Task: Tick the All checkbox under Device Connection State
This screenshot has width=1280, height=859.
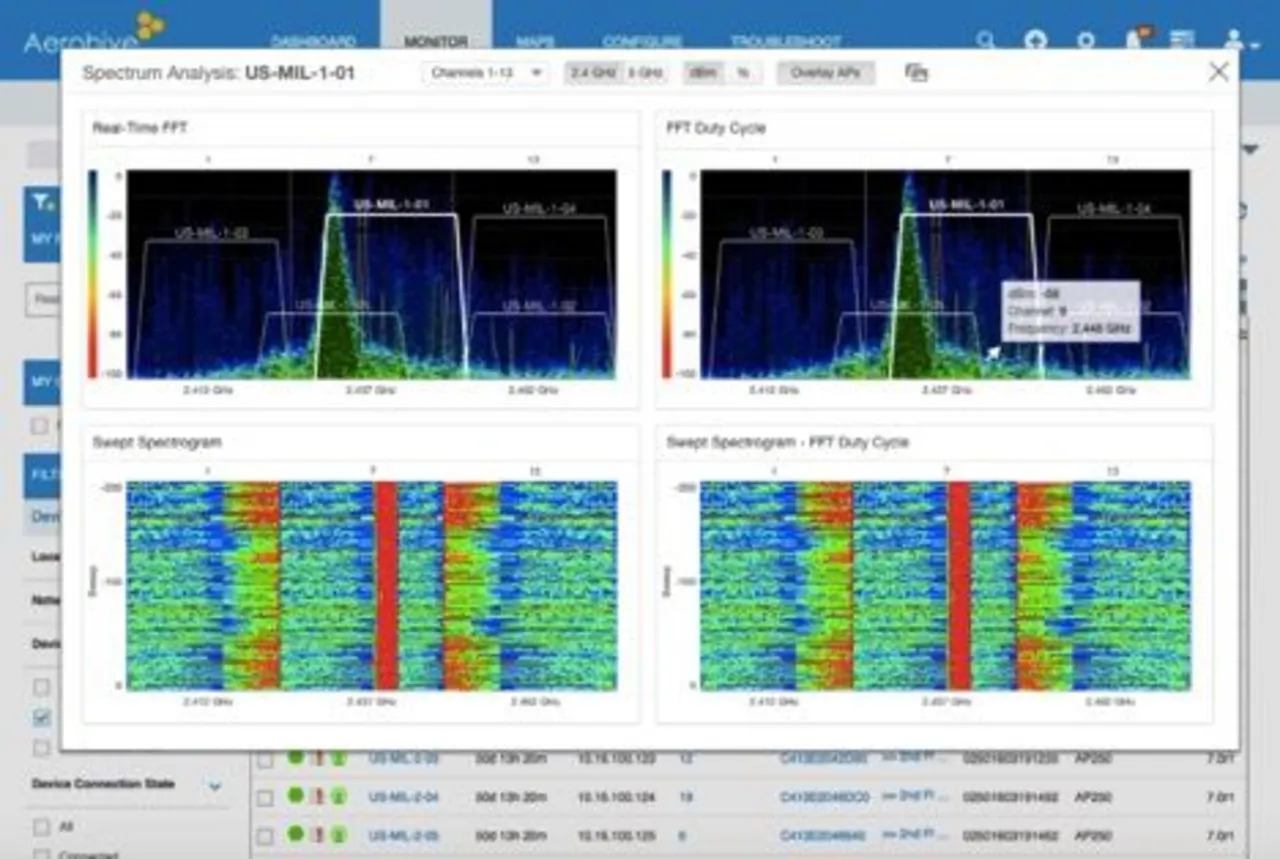Action: click(x=41, y=827)
